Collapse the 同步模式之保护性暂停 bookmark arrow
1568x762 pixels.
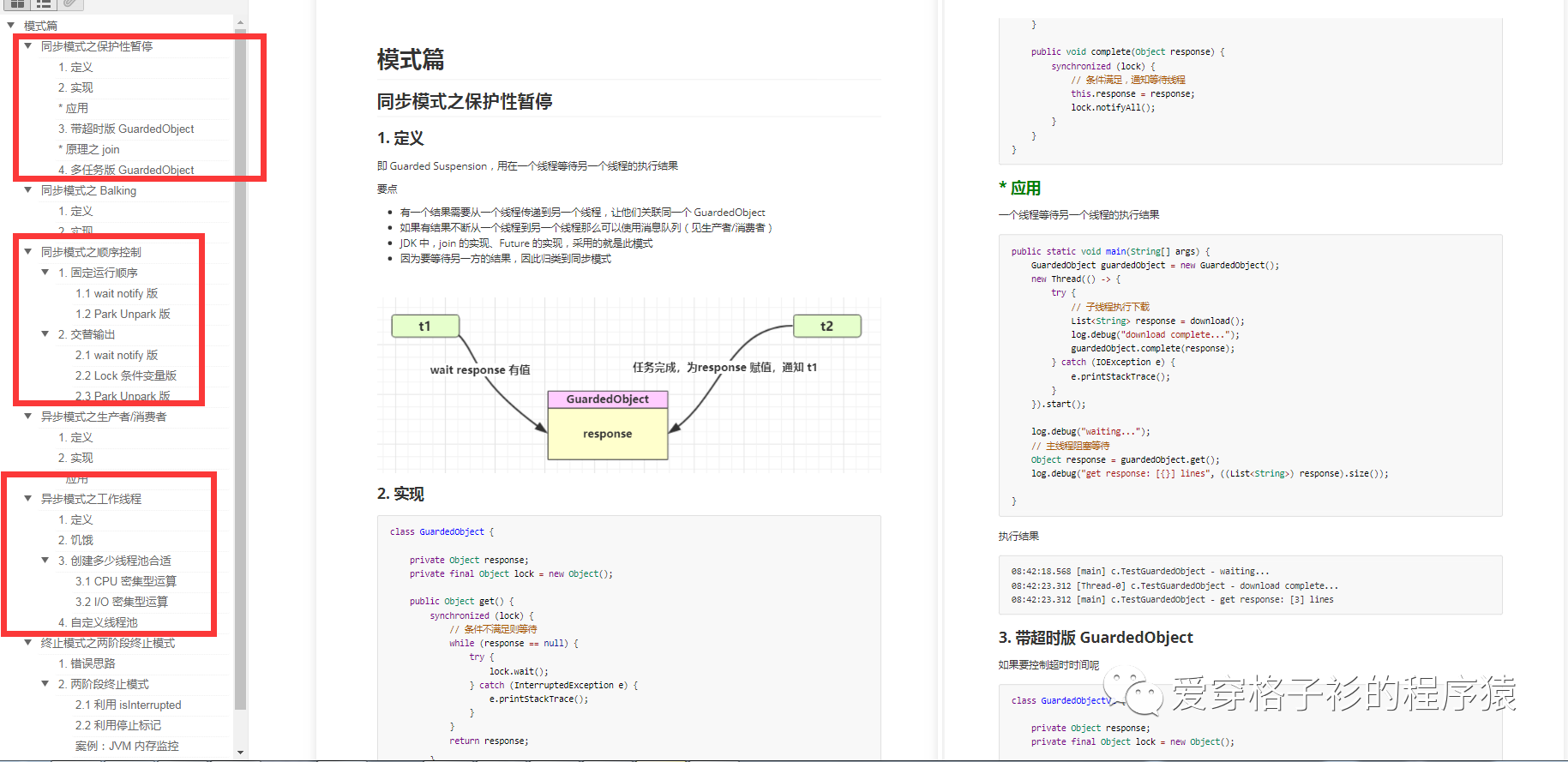28,46
